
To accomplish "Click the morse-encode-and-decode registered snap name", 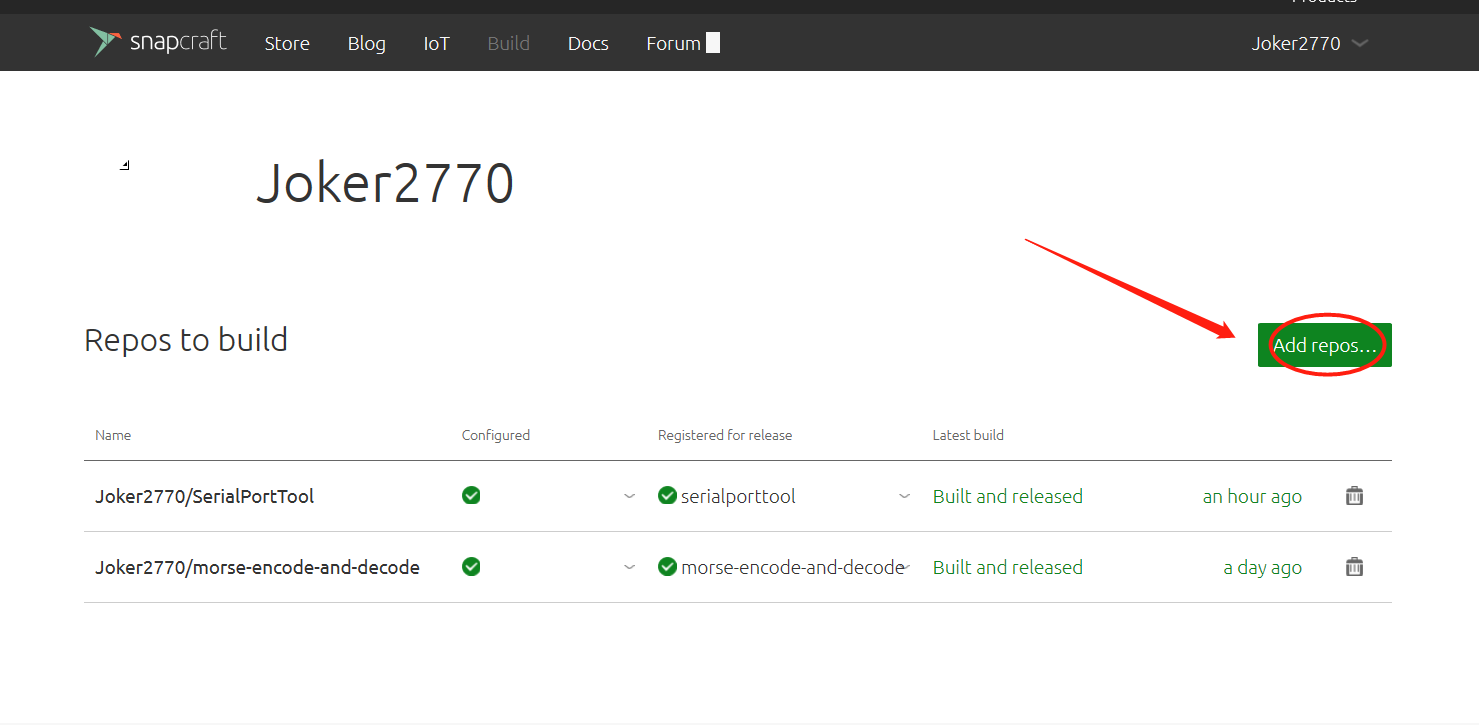I will 792,567.
